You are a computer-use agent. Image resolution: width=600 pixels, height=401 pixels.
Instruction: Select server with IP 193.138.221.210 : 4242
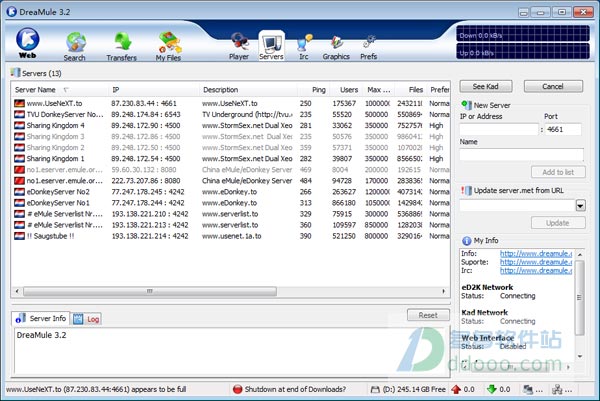coord(231,214)
